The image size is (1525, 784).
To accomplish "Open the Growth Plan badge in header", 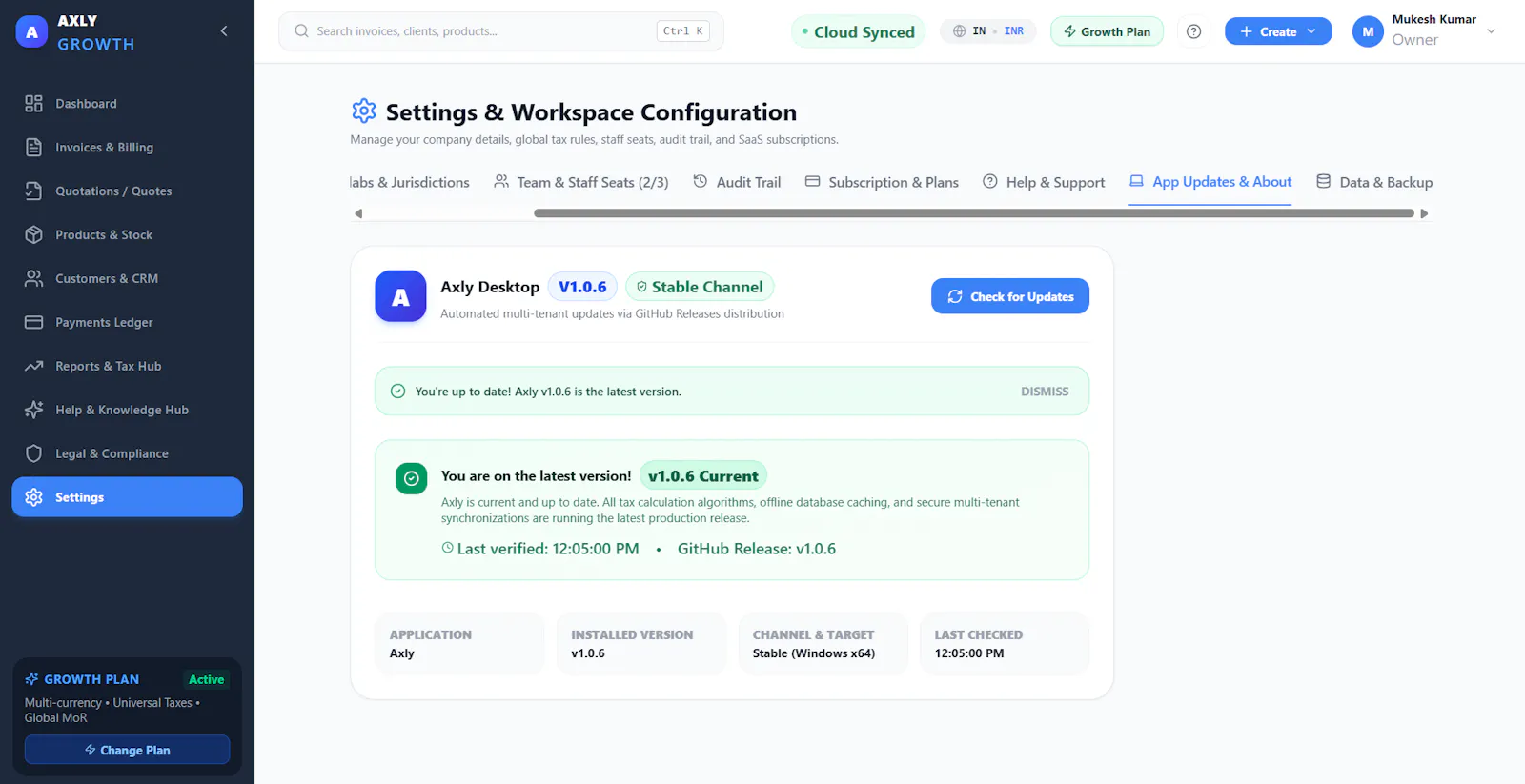I will point(1107,31).
